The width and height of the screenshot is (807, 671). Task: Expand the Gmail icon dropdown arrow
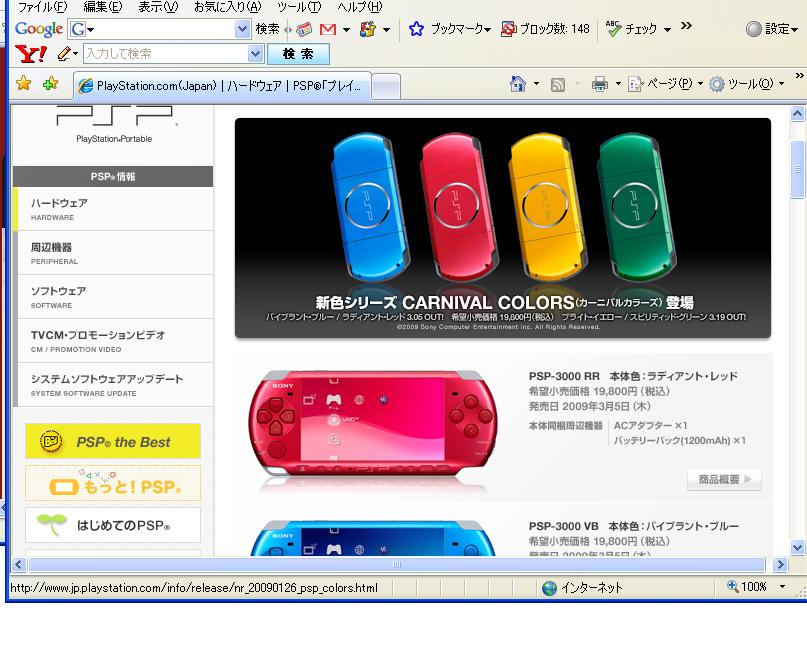[x=346, y=30]
